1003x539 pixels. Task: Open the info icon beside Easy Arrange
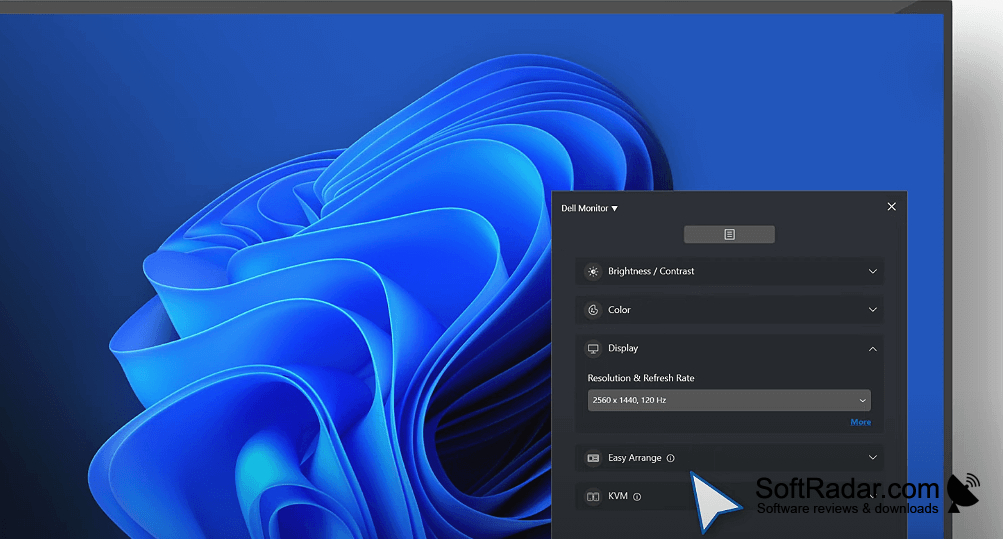point(670,458)
